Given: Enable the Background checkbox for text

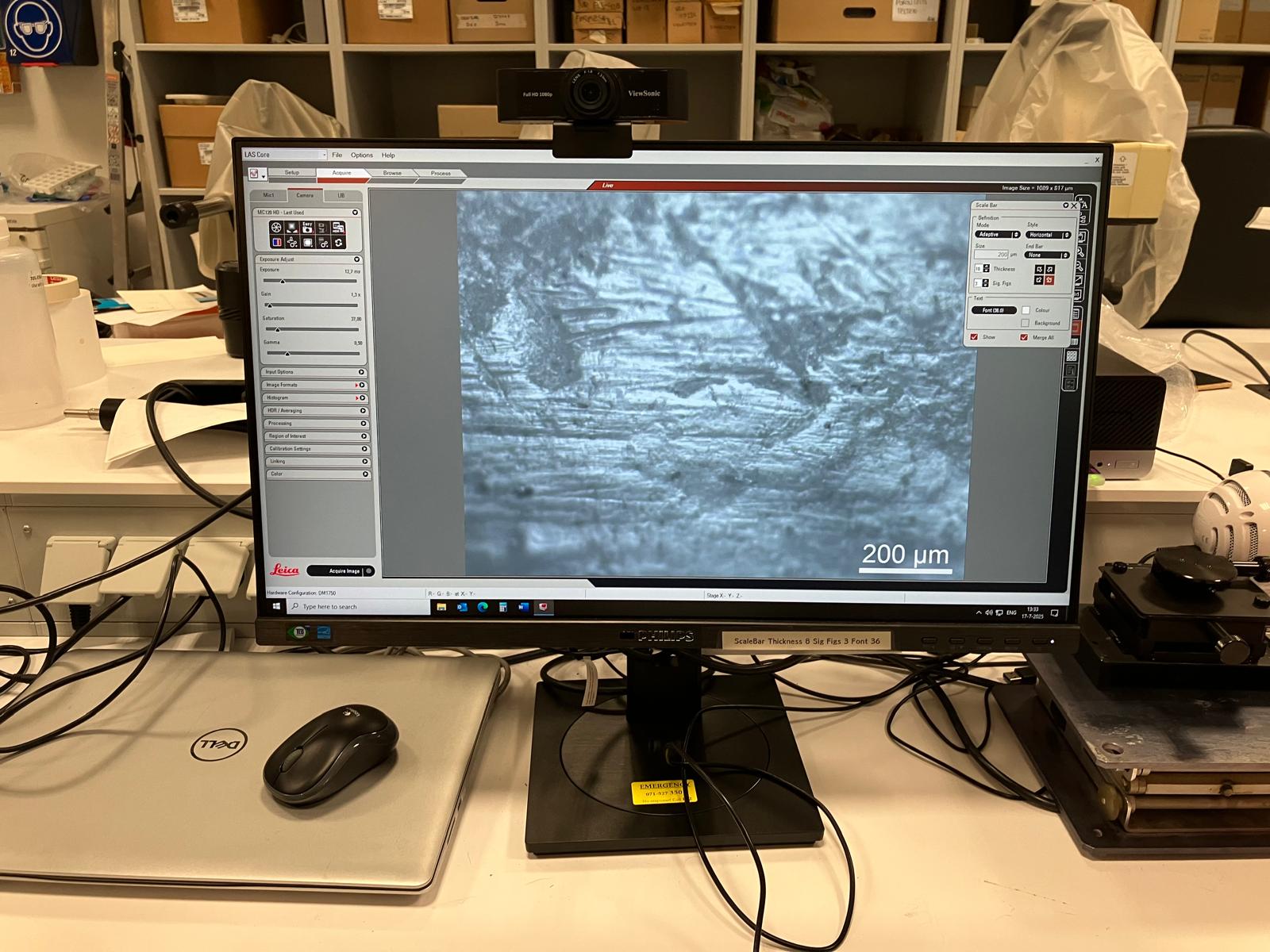Looking at the screenshot, I should tap(1025, 323).
